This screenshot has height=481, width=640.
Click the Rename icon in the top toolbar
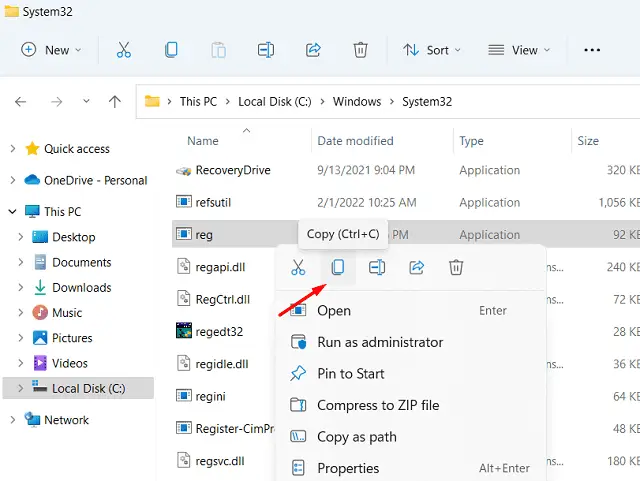[x=265, y=50]
